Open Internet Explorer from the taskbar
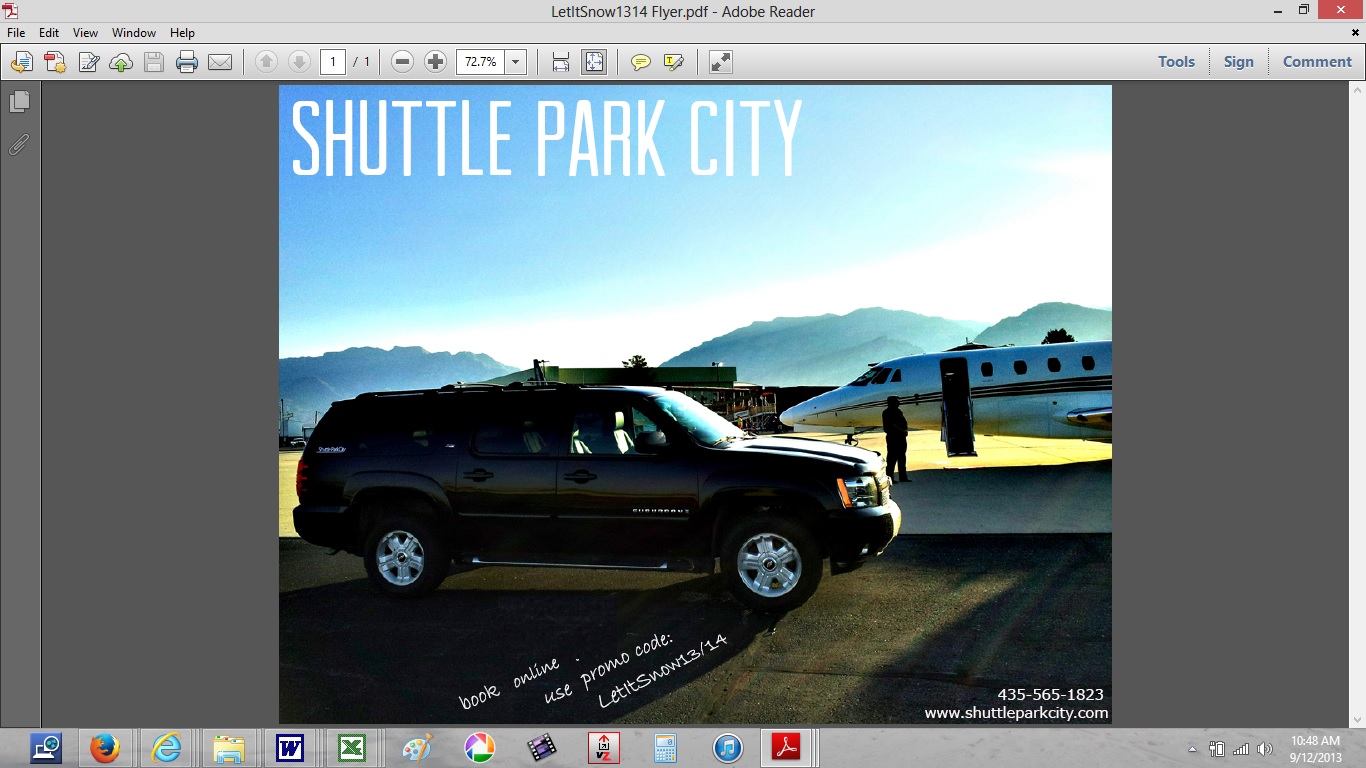1366x768 pixels. point(166,748)
